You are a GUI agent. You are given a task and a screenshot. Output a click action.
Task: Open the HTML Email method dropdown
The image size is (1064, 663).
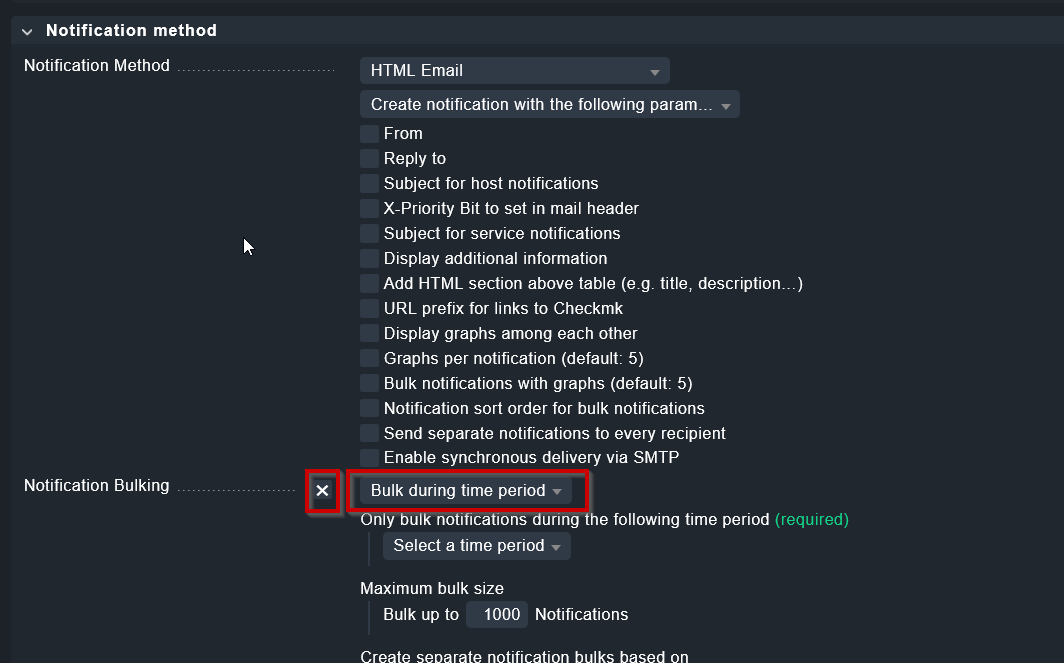click(x=514, y=71)
